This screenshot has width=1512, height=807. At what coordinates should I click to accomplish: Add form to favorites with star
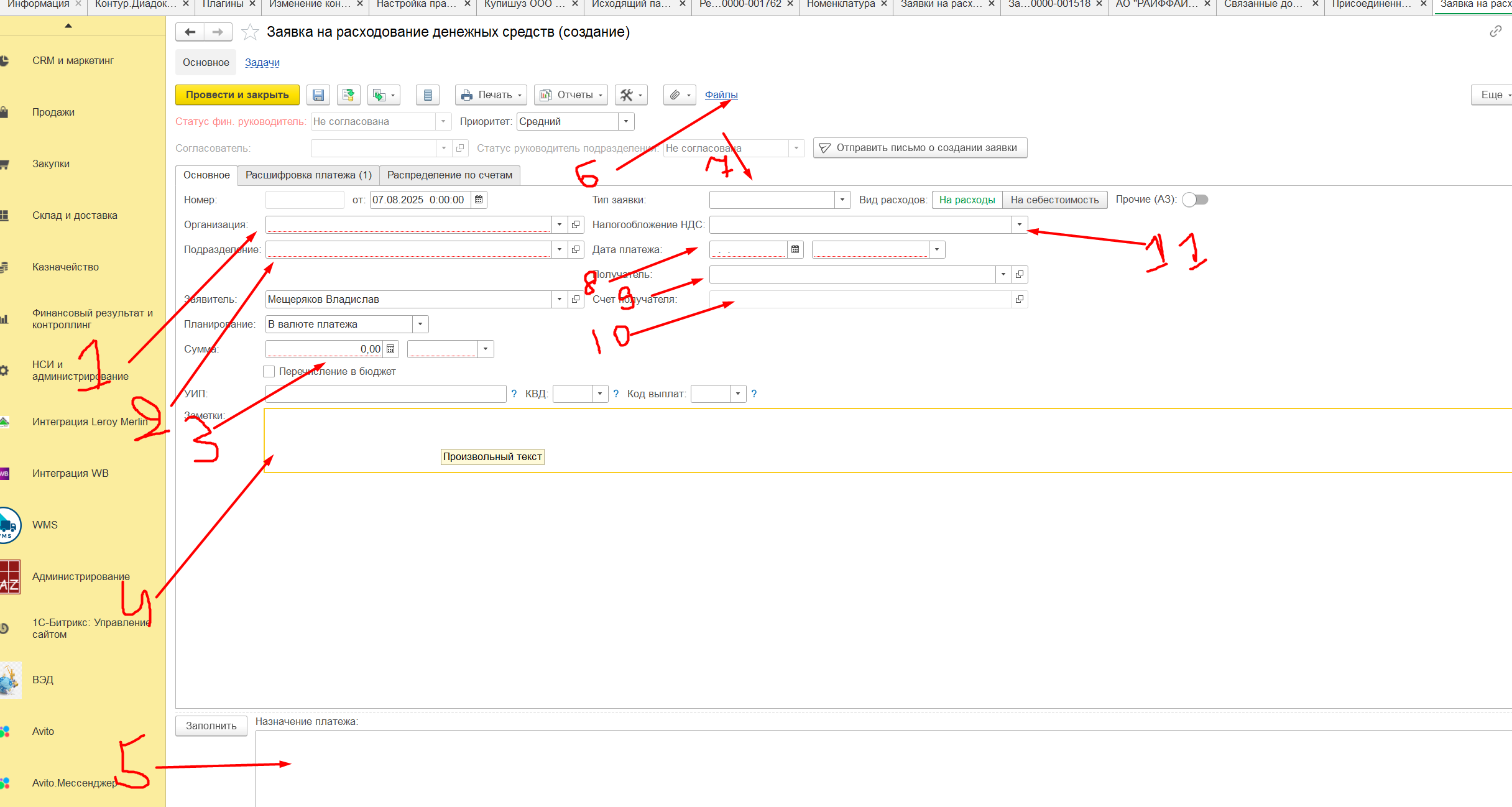click(250, 32)
